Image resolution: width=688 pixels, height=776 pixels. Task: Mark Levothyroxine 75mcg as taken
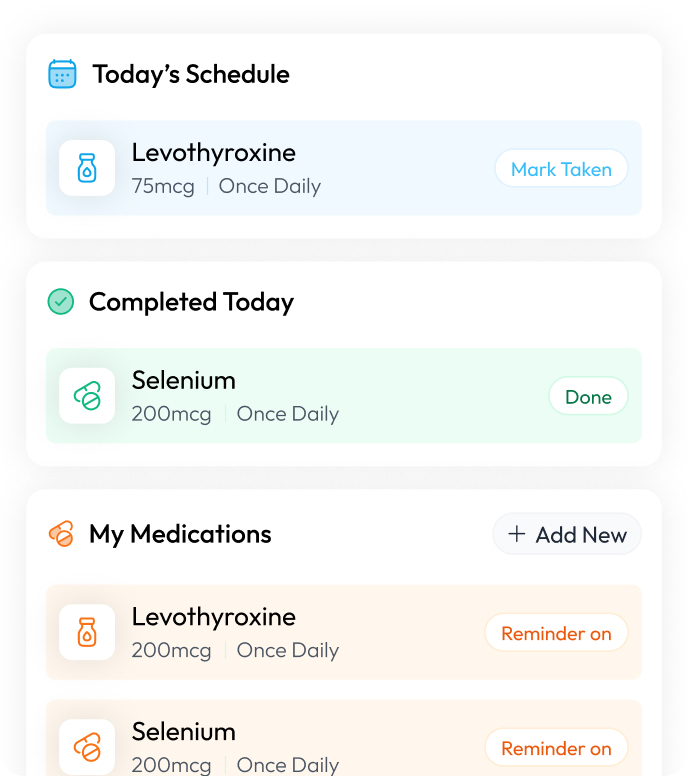click(x=561, y=169)
